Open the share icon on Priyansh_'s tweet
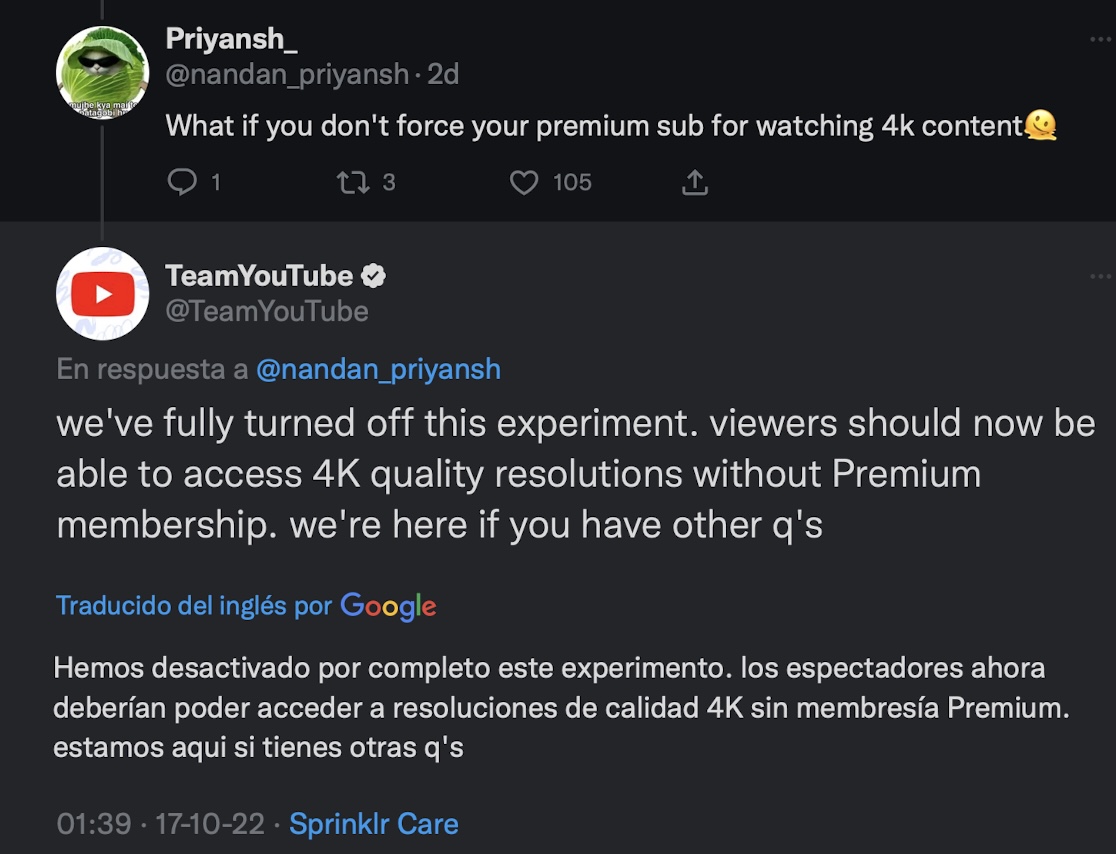The height and width of the screenshot is (854, 1116). [x=694, y=182]
